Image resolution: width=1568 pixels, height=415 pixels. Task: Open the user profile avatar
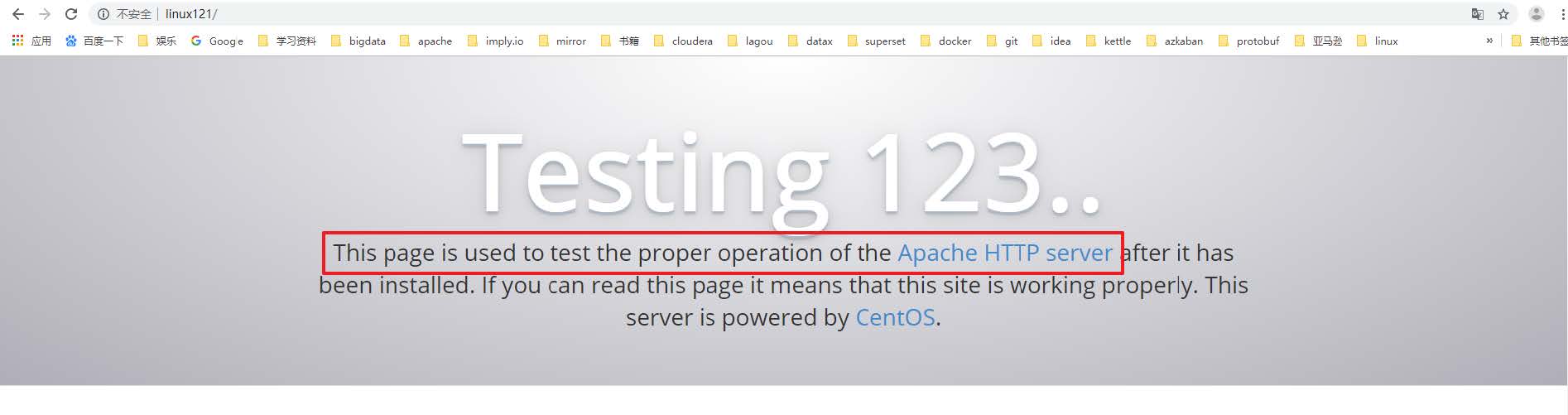click(1537, 14)
